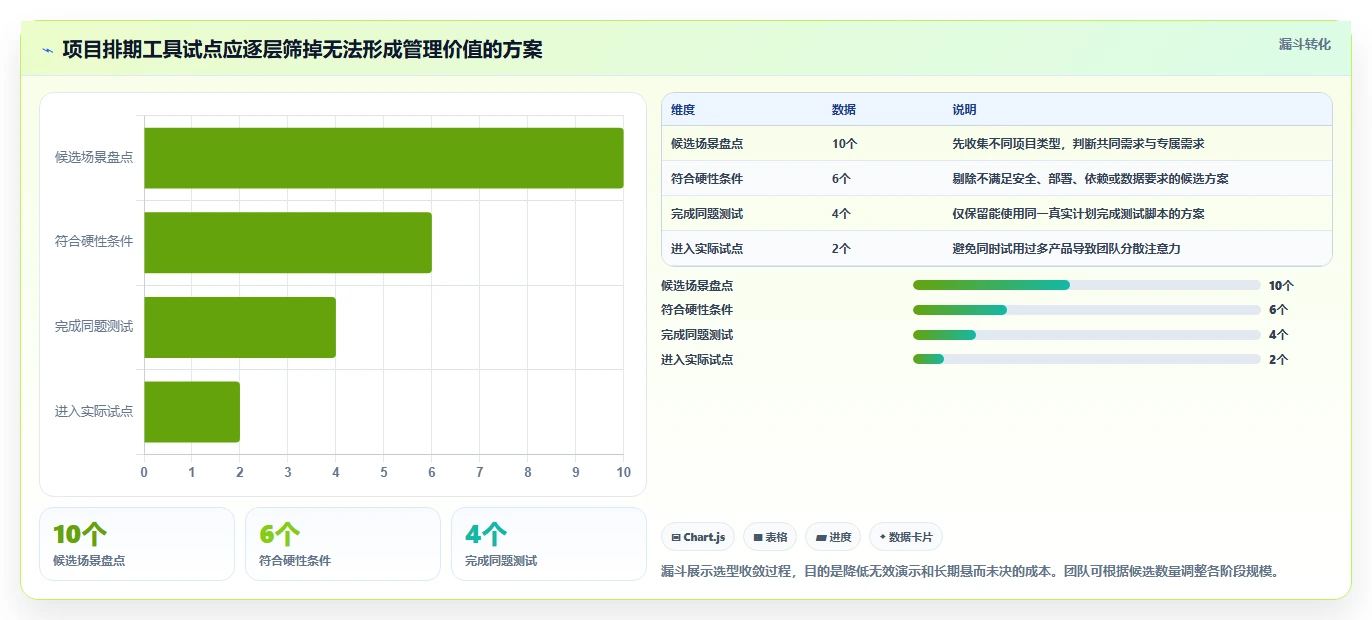
Task: Click the 符合硬性条件 bar in the chart
Action: tap(288, 242)
